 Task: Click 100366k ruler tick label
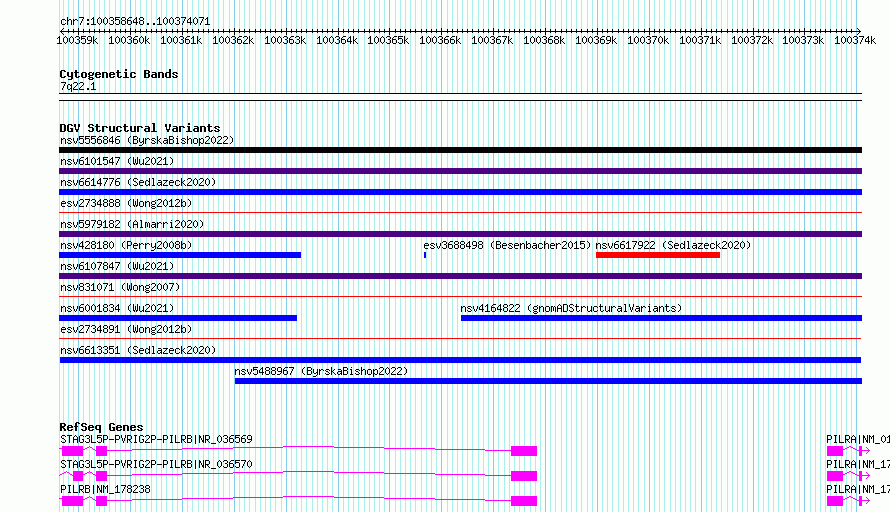click(x=440, y=40)
